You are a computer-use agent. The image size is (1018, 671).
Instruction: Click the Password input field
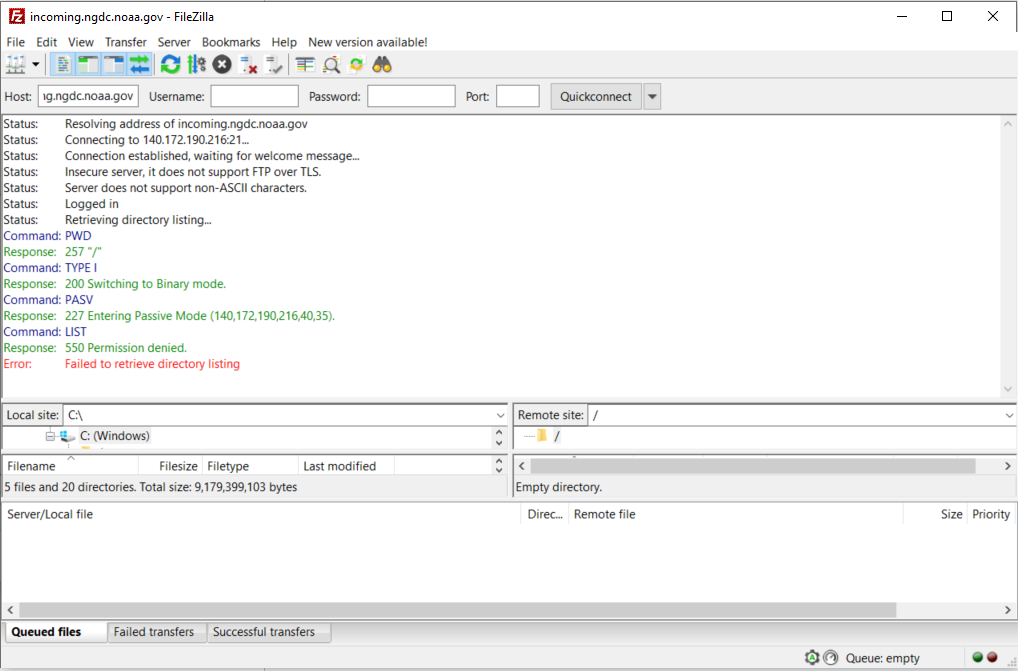(x=411, y=96)
